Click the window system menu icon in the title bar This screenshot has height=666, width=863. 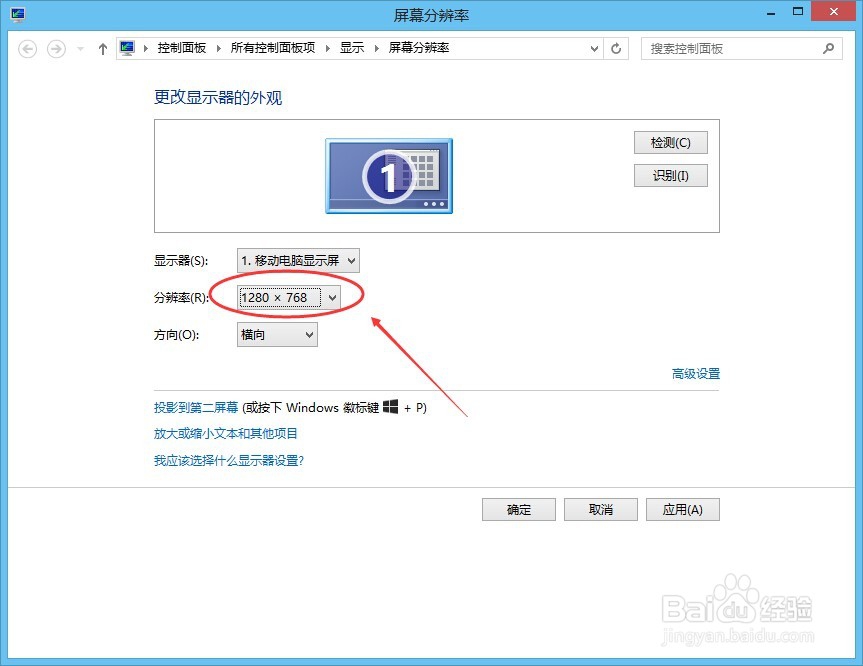(x=18, y=15)
